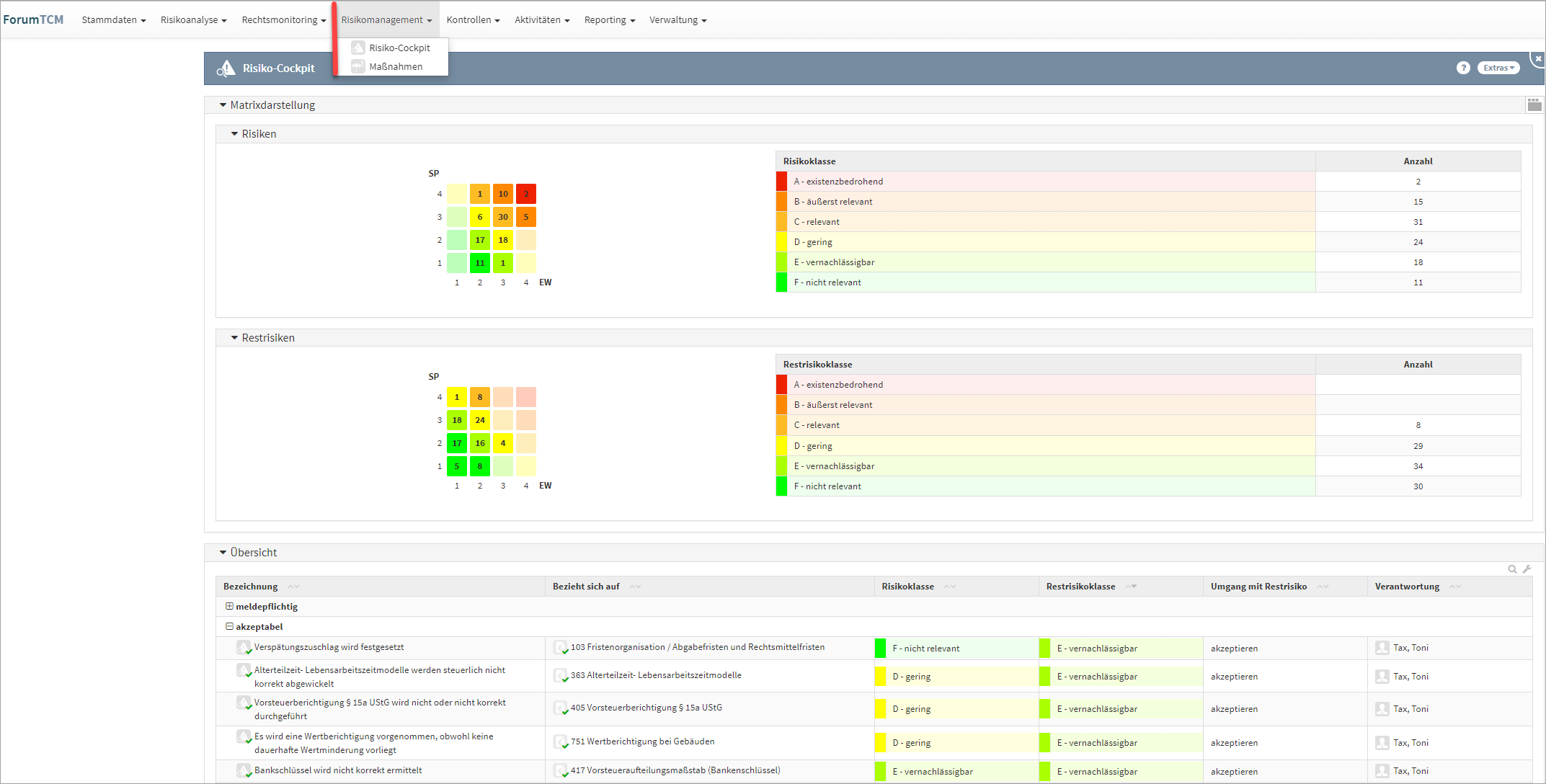1546x784 pixels.
Task: Expand the meldepflichtig group
Action: [x=229, y=607]
